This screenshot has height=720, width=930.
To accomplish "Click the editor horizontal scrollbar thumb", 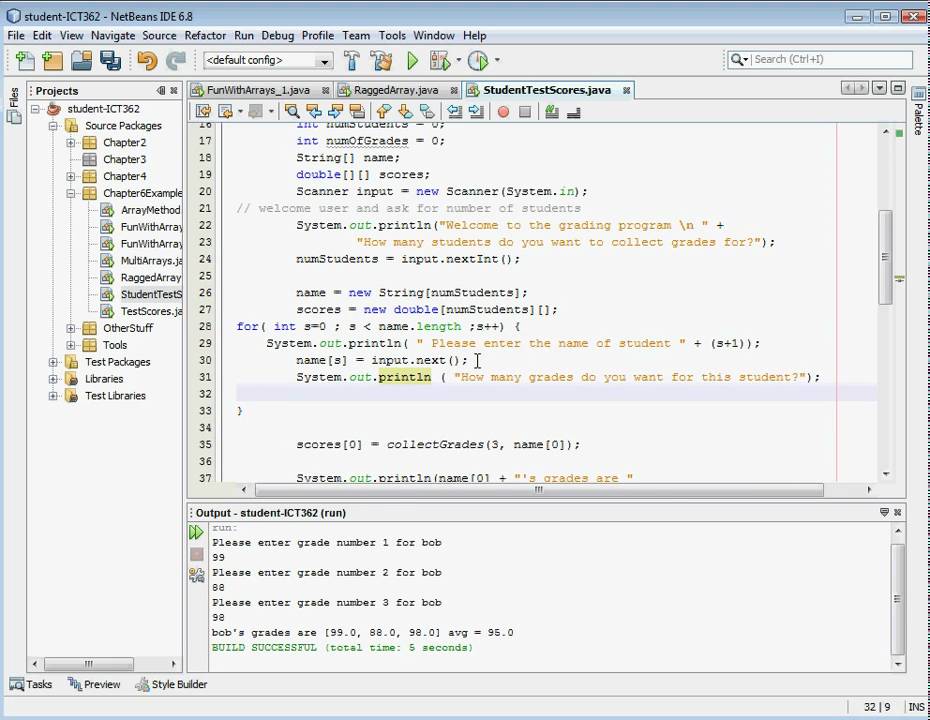I will [539, 490].
